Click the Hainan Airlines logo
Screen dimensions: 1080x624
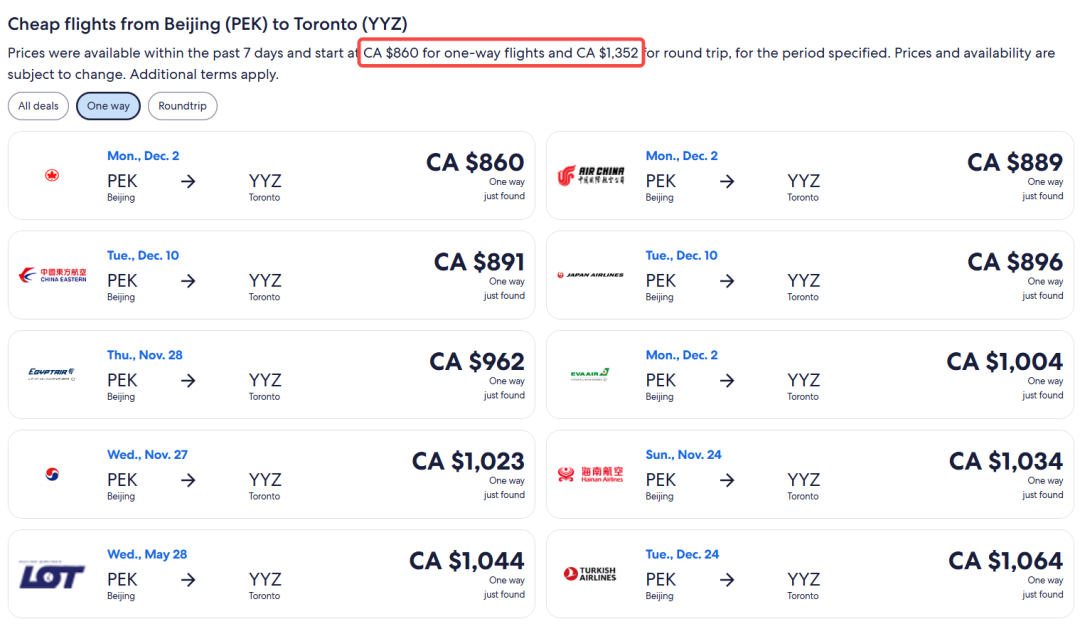pos(590,474)
